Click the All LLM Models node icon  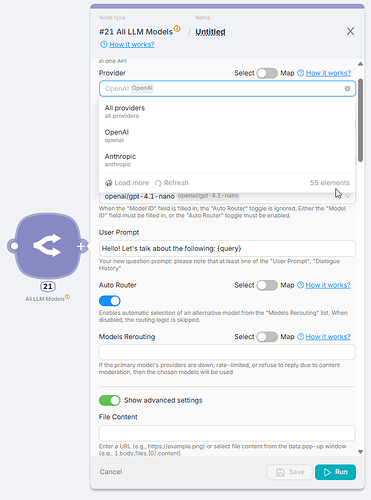point(48,246)
